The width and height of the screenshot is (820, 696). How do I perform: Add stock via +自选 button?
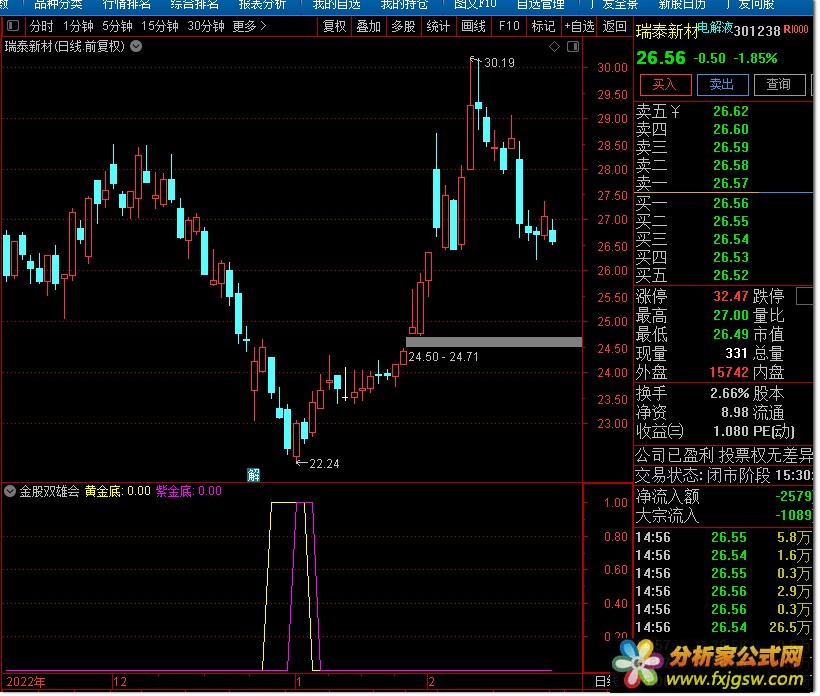(580, 26)
